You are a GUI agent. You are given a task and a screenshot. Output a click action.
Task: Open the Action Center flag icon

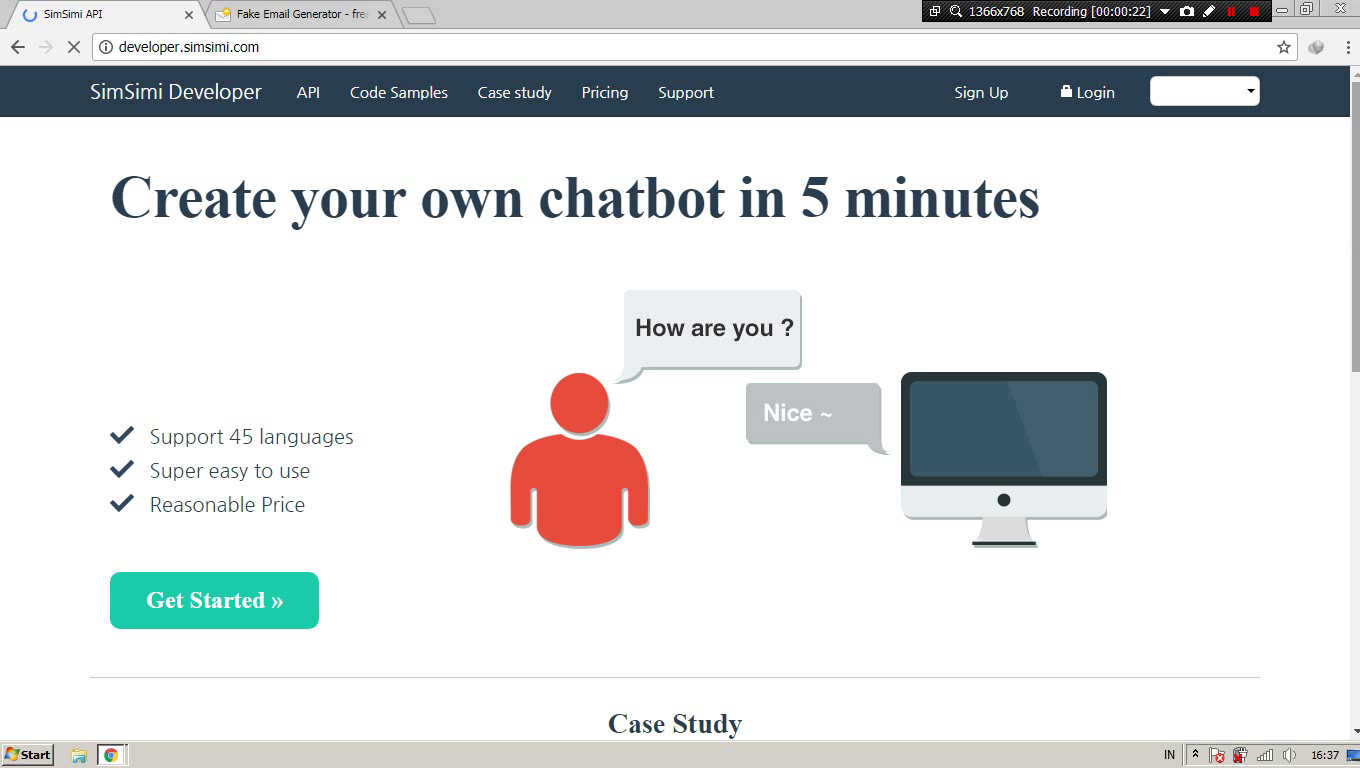(x=1217, y=755)
